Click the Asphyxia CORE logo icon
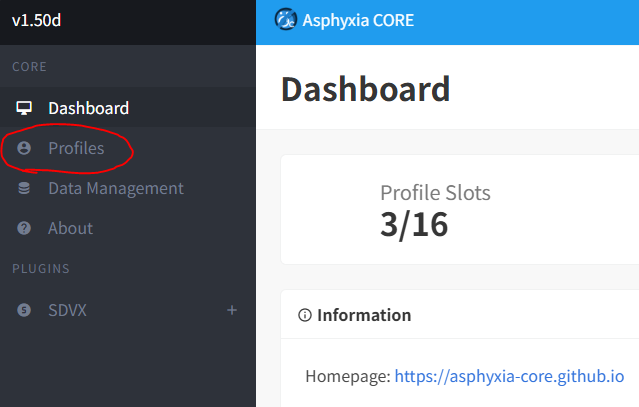 click(286, 19)
